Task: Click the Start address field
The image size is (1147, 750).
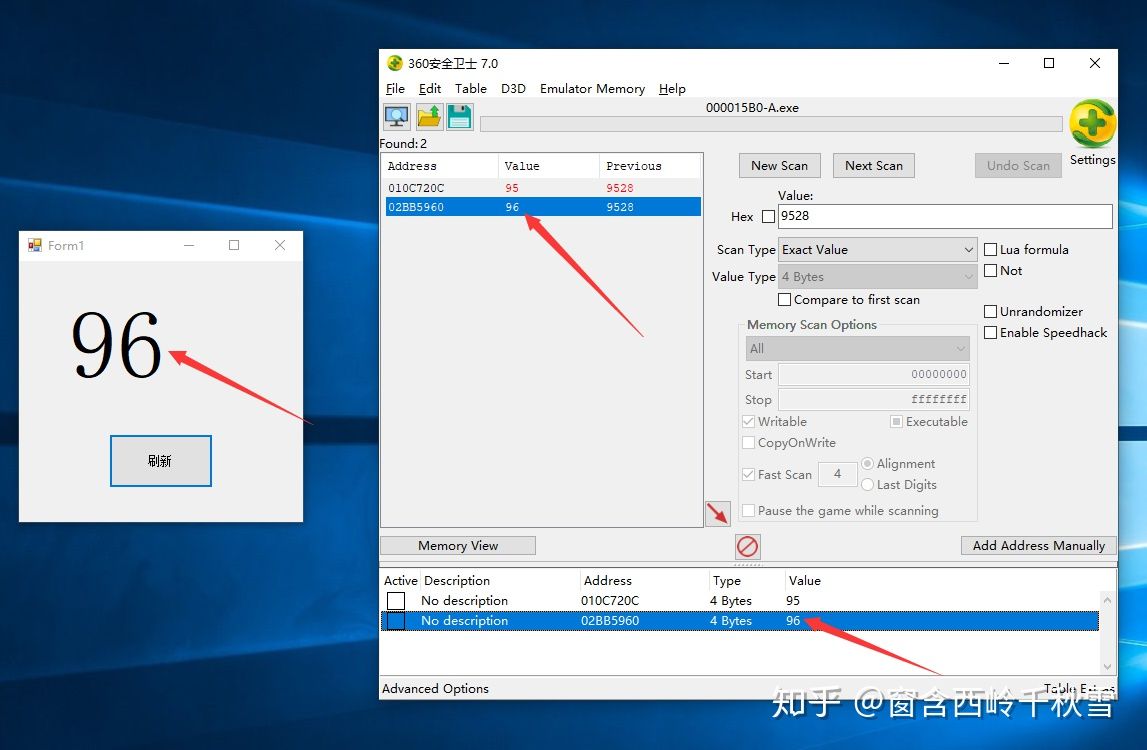Action: pos(874,375)
